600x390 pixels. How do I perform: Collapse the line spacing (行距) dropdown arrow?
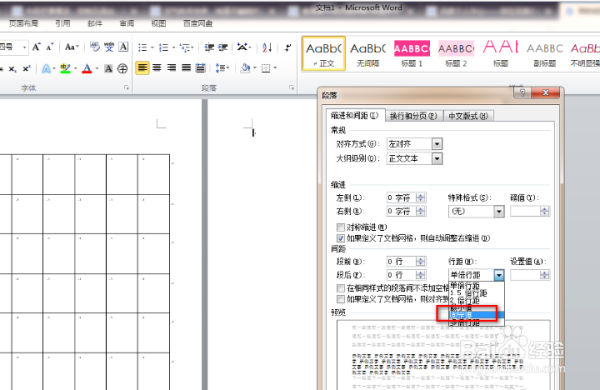pos(499,275)
